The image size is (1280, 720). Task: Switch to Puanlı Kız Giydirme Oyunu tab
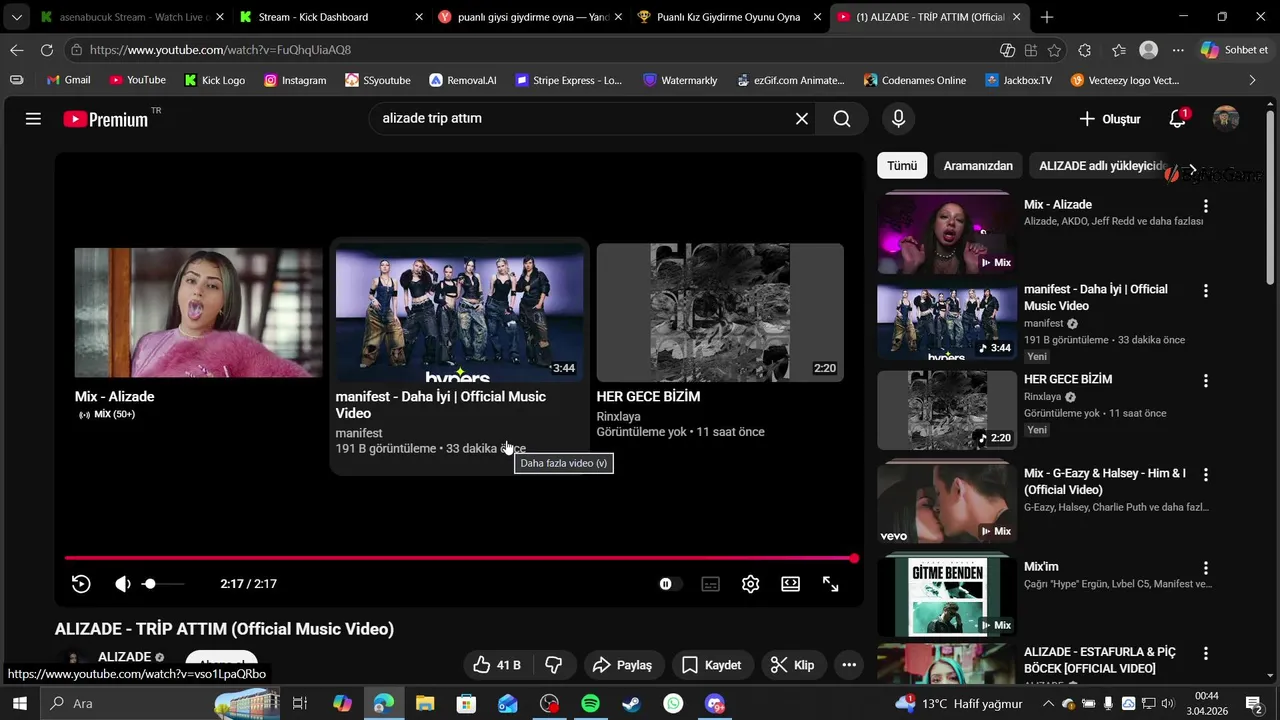click(x=729, y=17)
